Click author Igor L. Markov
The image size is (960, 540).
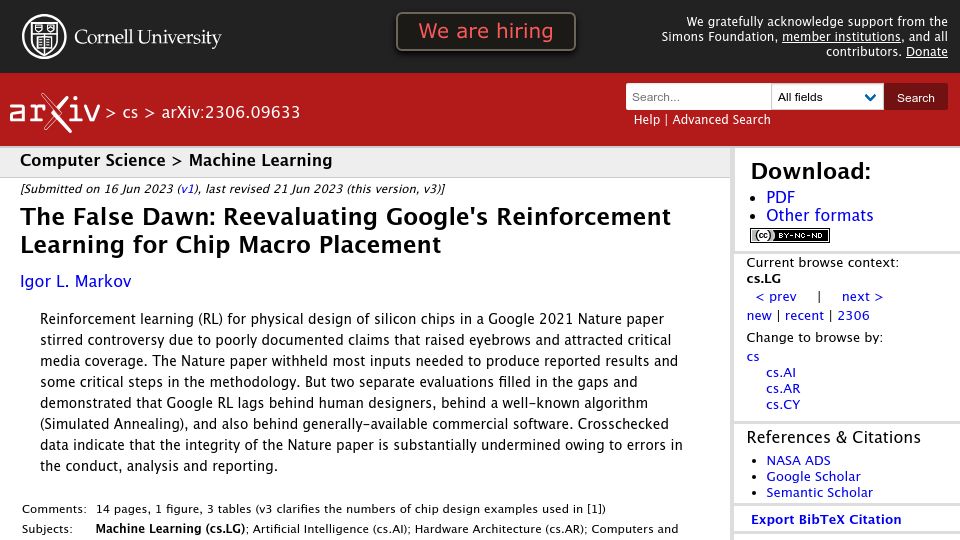(76, 281)
